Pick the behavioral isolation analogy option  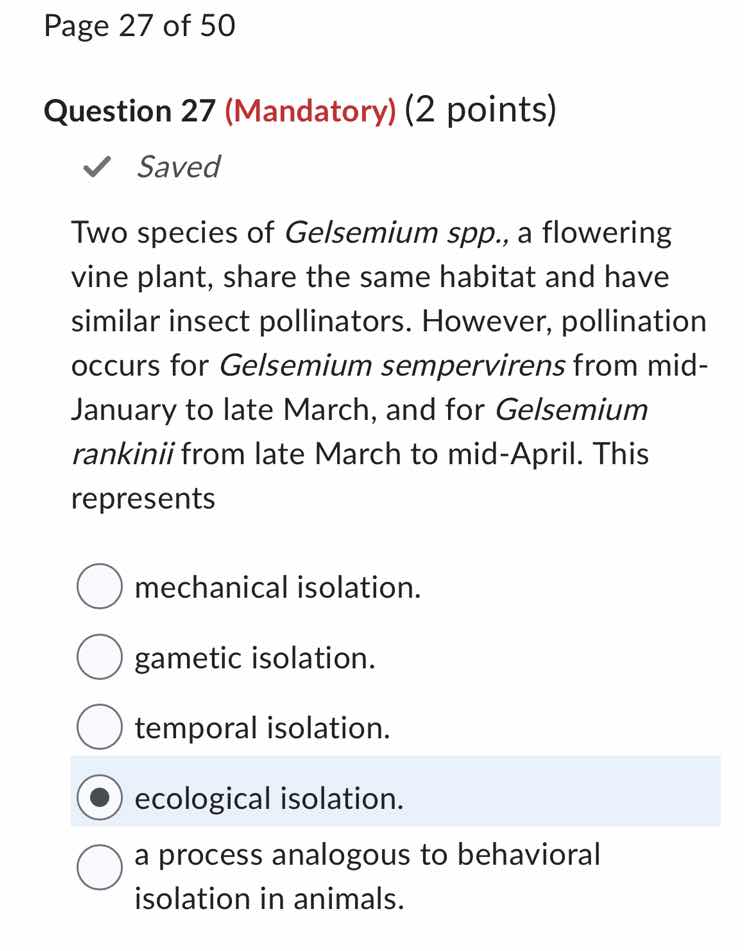98,868
